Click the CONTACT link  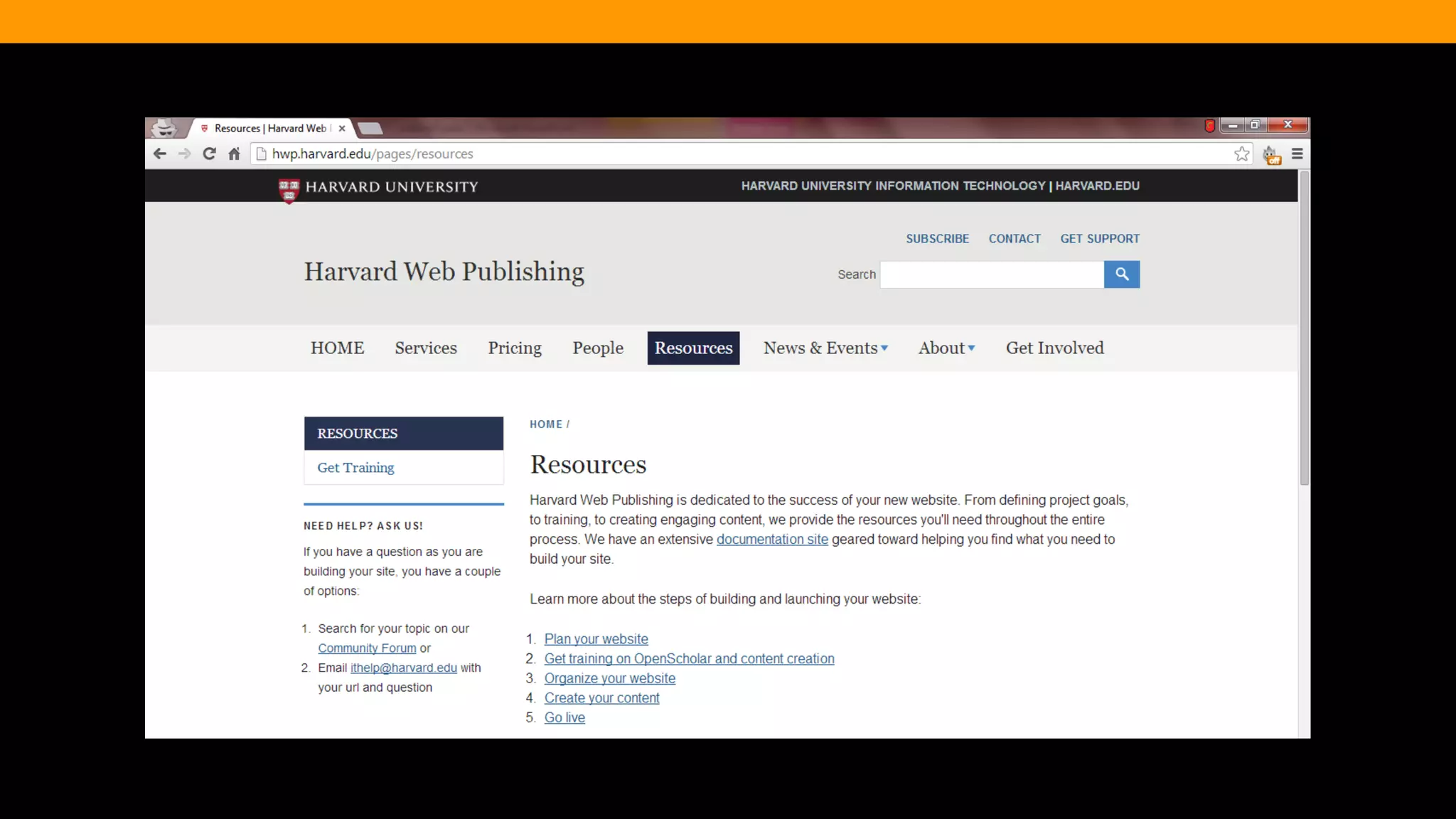click(x=1015, y=239)
